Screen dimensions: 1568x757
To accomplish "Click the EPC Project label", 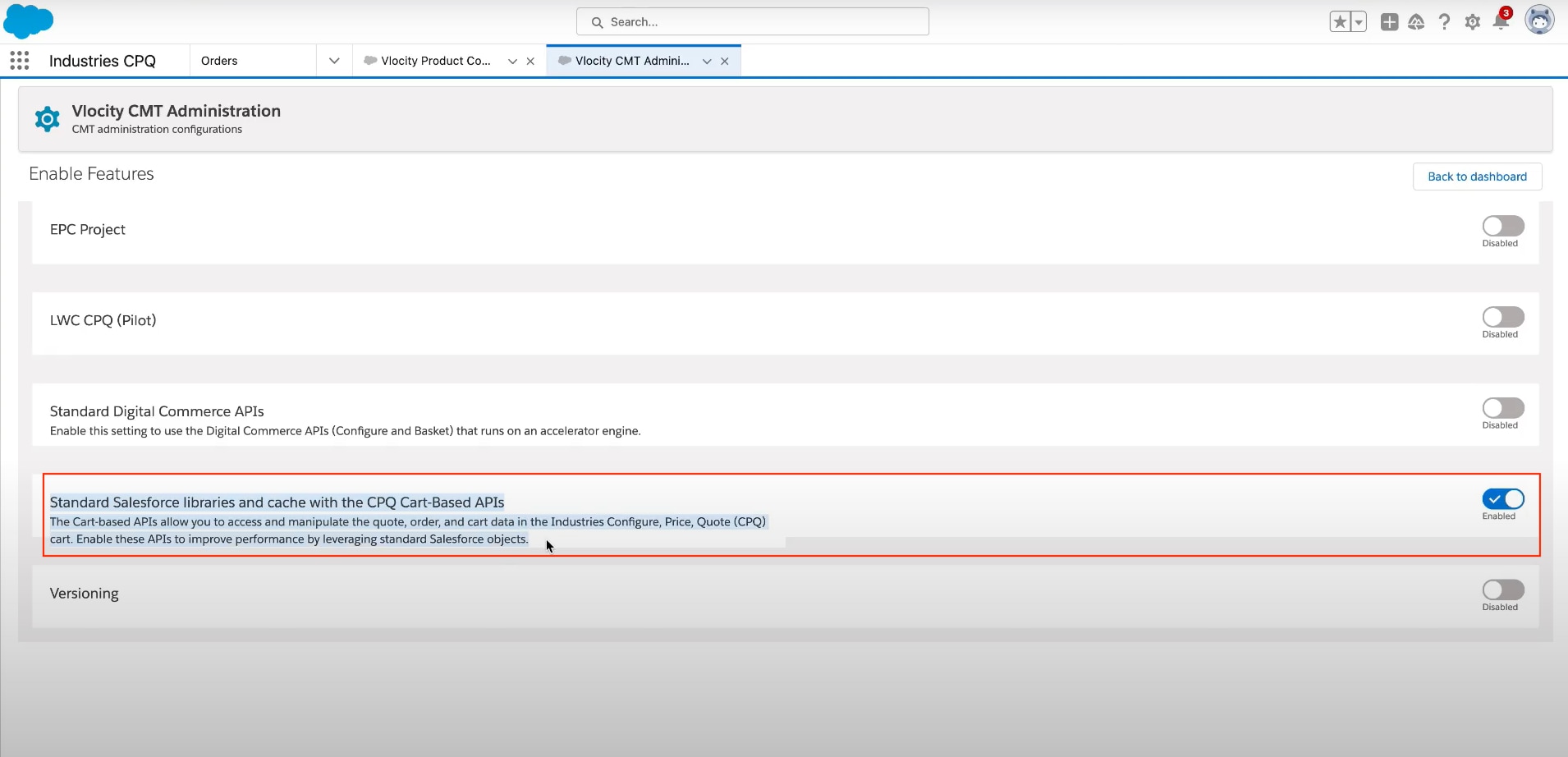I will tap(88, 230).
